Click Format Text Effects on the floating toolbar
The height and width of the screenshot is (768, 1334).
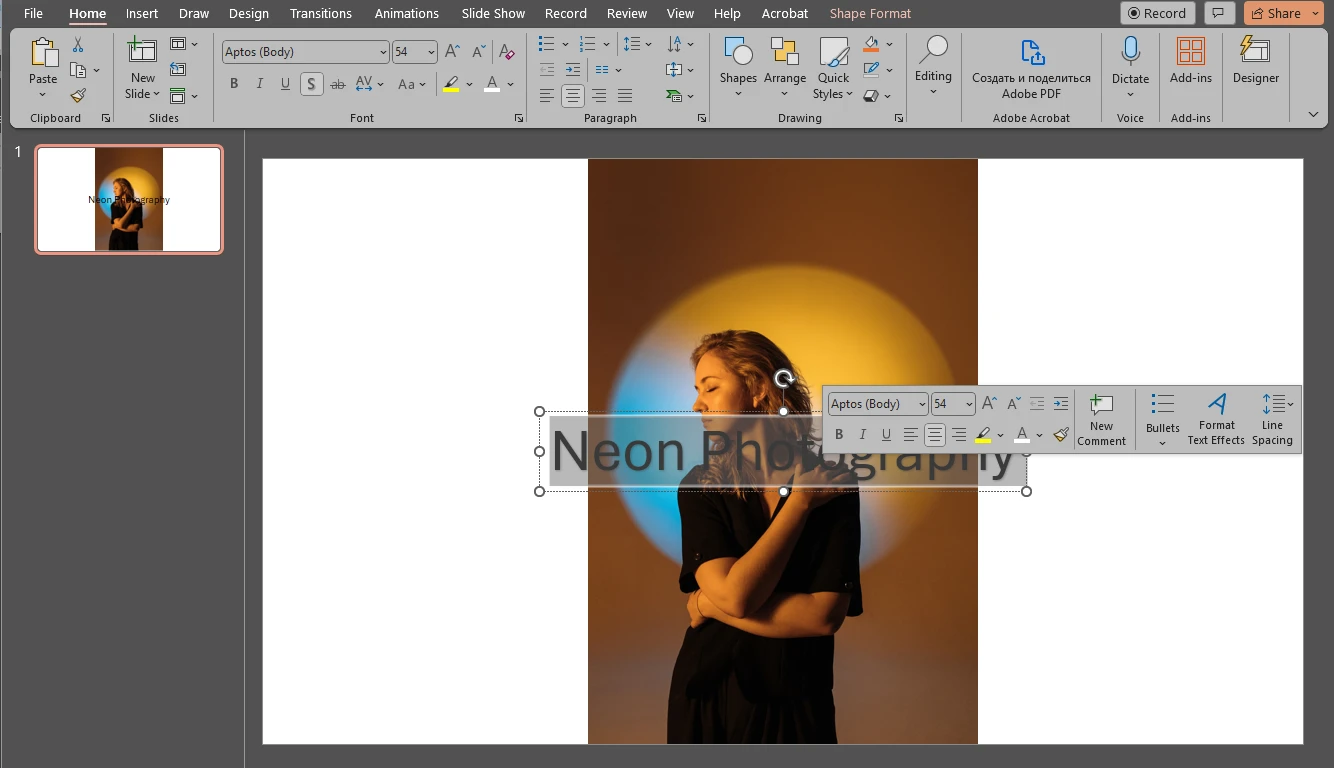[x=1216, y=419]
